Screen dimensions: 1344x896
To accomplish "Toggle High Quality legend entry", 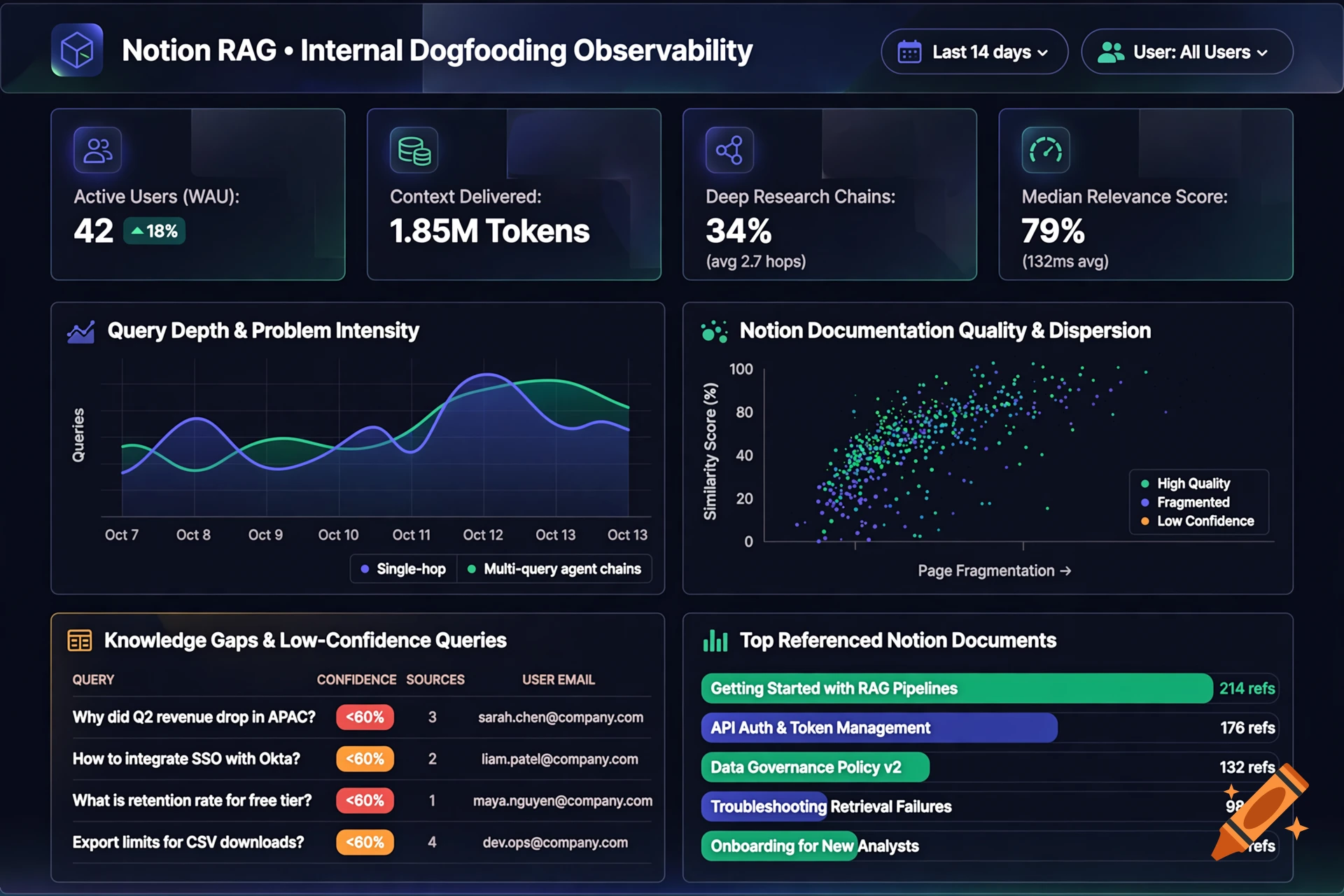I will click(x=1185, y=484).
